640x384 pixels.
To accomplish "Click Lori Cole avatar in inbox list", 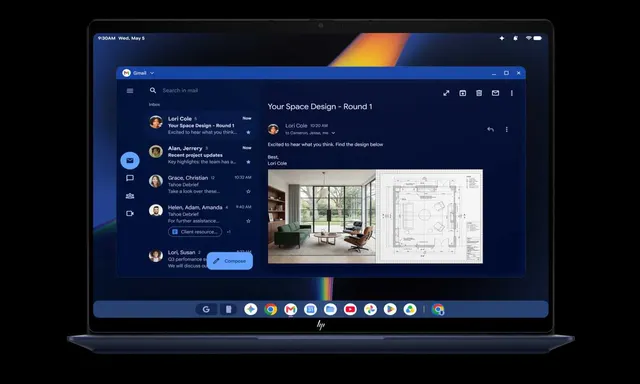I will click(156, 122).
